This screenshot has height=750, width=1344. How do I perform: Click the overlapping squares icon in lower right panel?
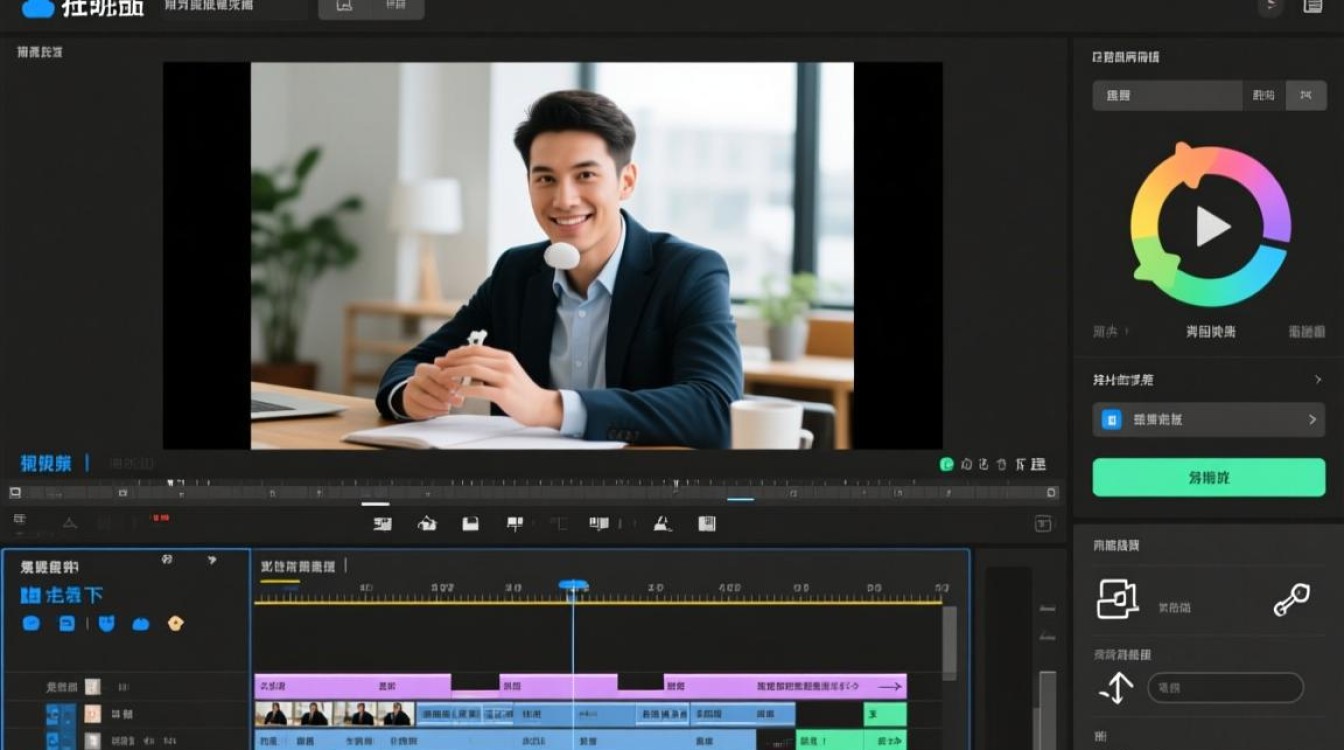[x=1118, y=599]
